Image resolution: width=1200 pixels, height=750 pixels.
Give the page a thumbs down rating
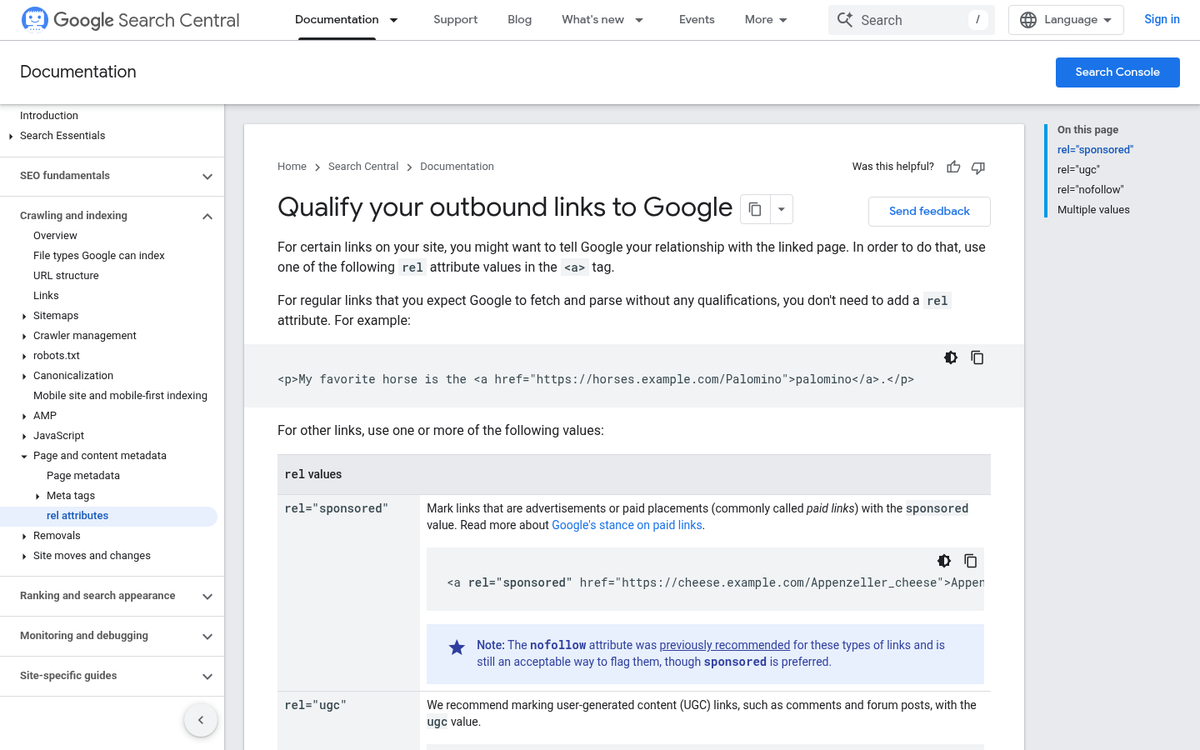[977, 167]
